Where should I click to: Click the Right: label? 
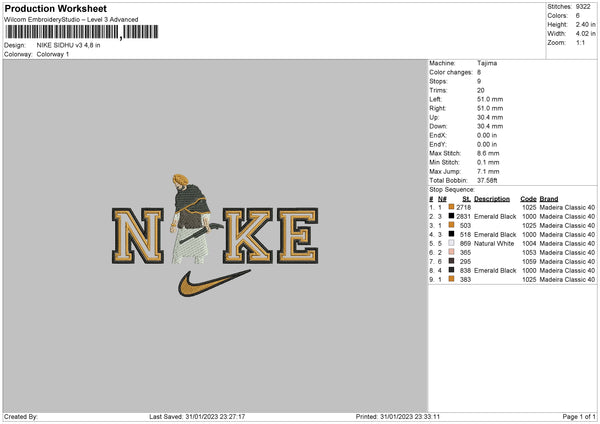(437, 108)
